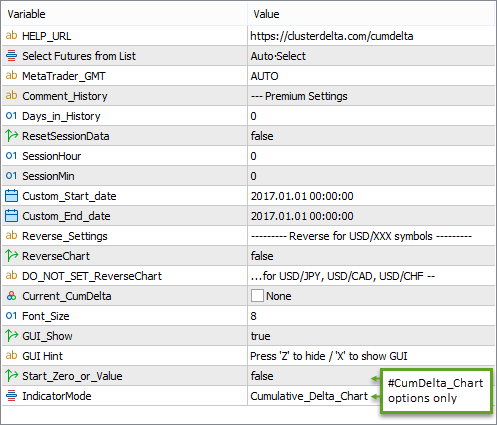The height and width of the screenshot is (425, 497).
Task: Click the string icon beside HELP_URL
Action: pyautogui.click(x=11, y=35)
